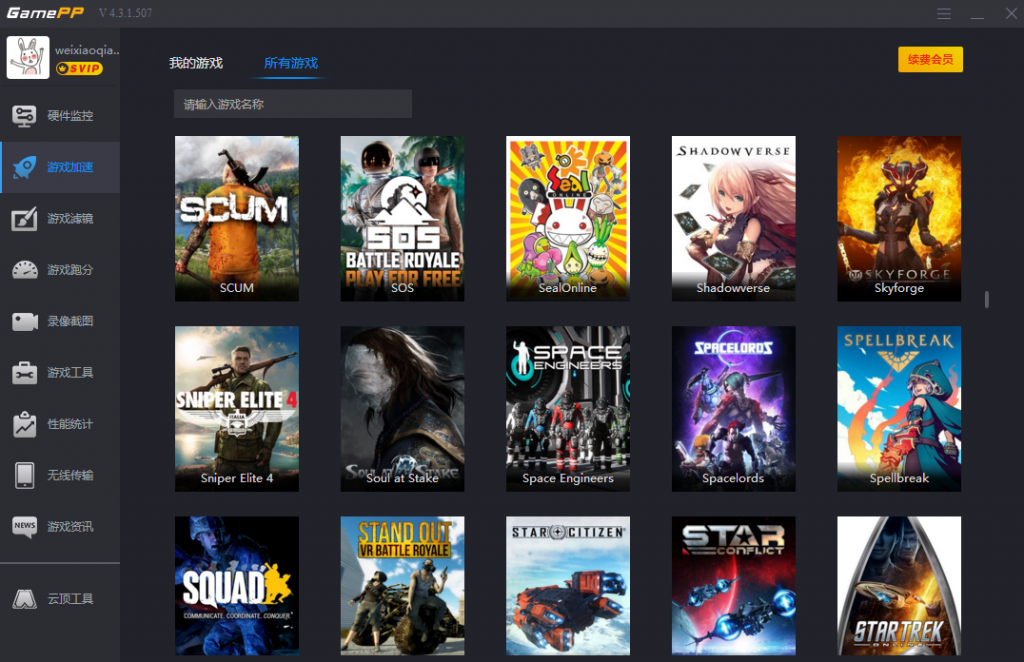
Task: Select the Space Engineers game cover
Action: tap(568, 409)
